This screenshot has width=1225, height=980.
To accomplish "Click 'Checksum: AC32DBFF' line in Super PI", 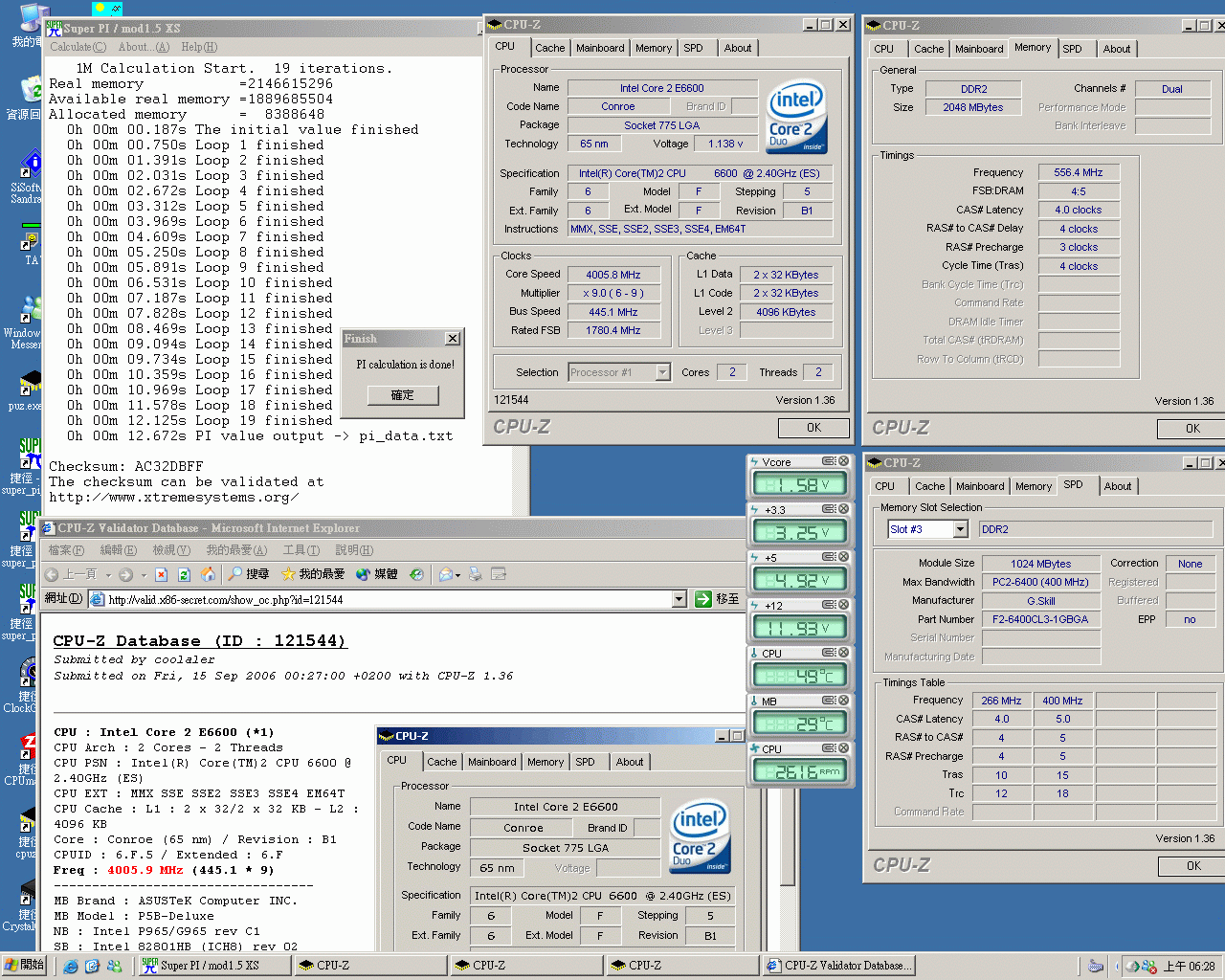I will (126, 466).
